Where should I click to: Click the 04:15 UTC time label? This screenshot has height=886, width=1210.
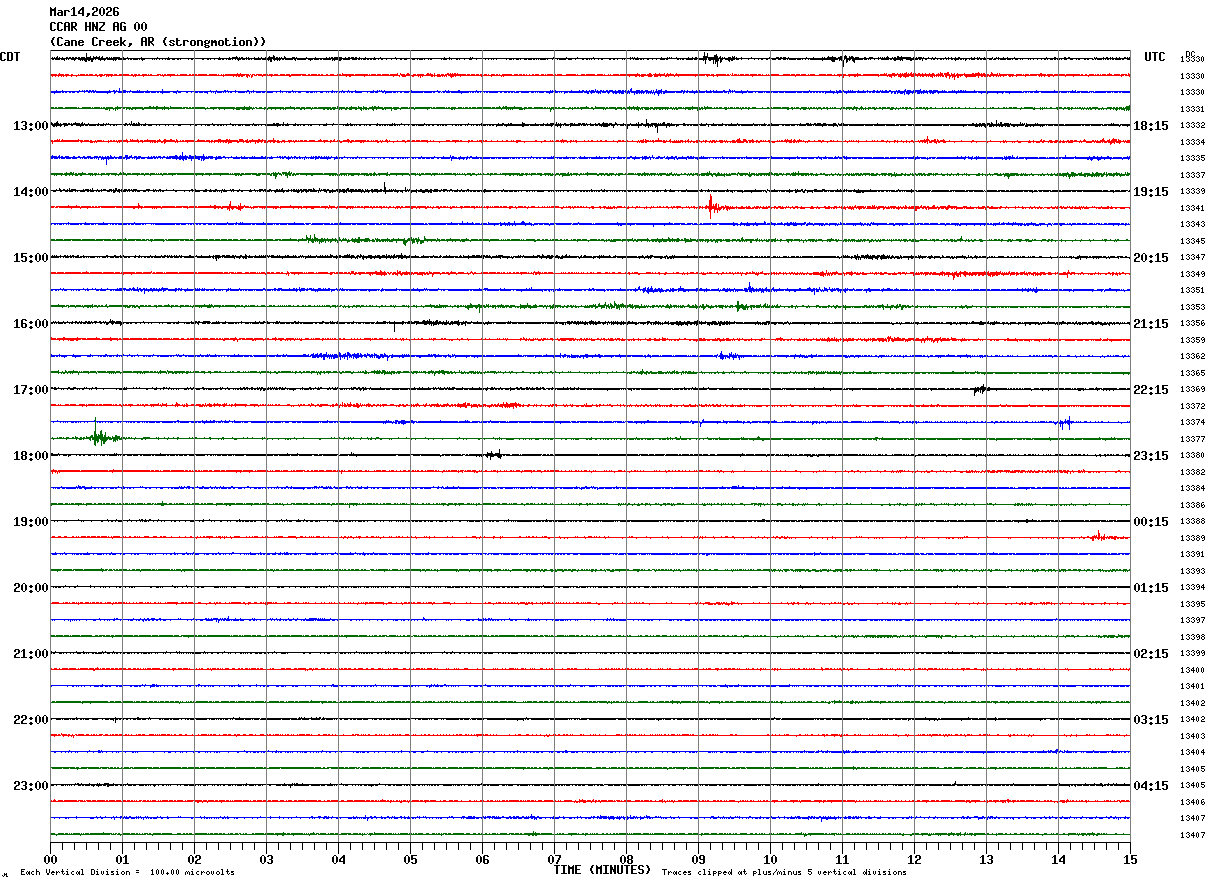coord(1150,786)
